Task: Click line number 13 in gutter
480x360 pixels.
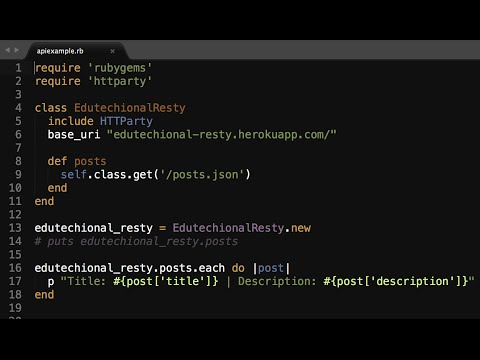Action: pos(15,228)
